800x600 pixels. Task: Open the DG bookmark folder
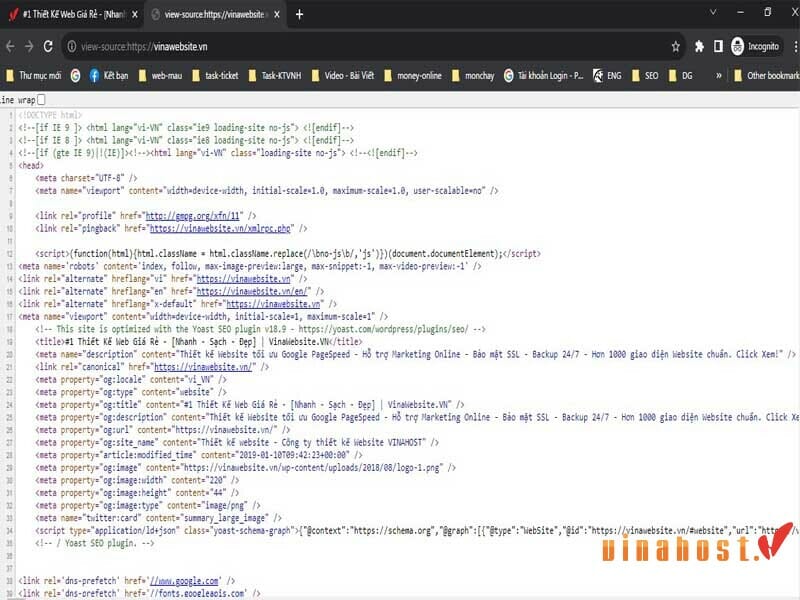pyautogui.click(x=681, y=76)
